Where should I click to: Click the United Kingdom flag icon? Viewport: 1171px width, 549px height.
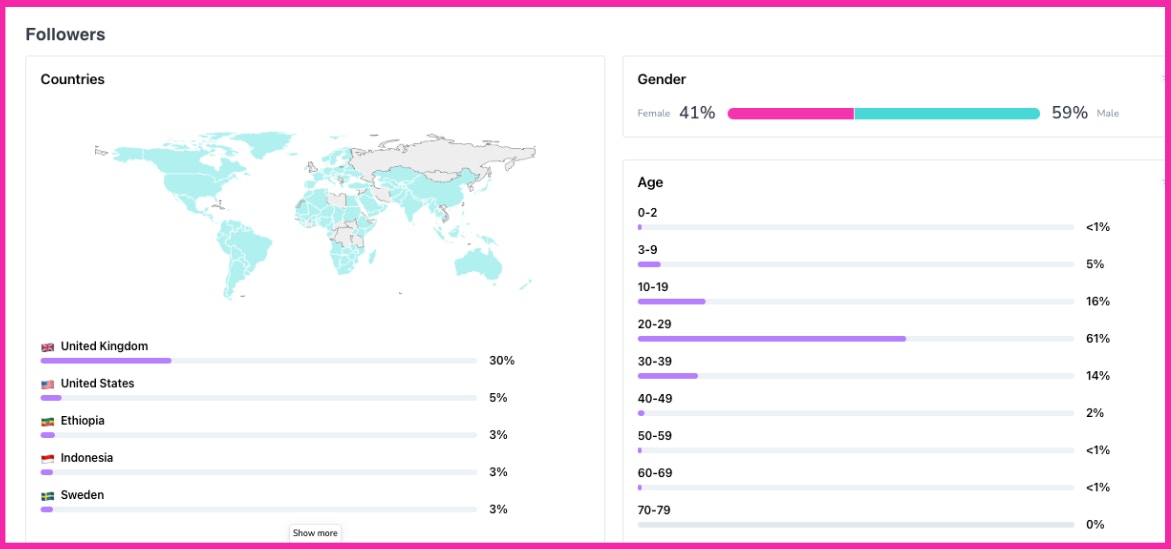coord(47,347)
